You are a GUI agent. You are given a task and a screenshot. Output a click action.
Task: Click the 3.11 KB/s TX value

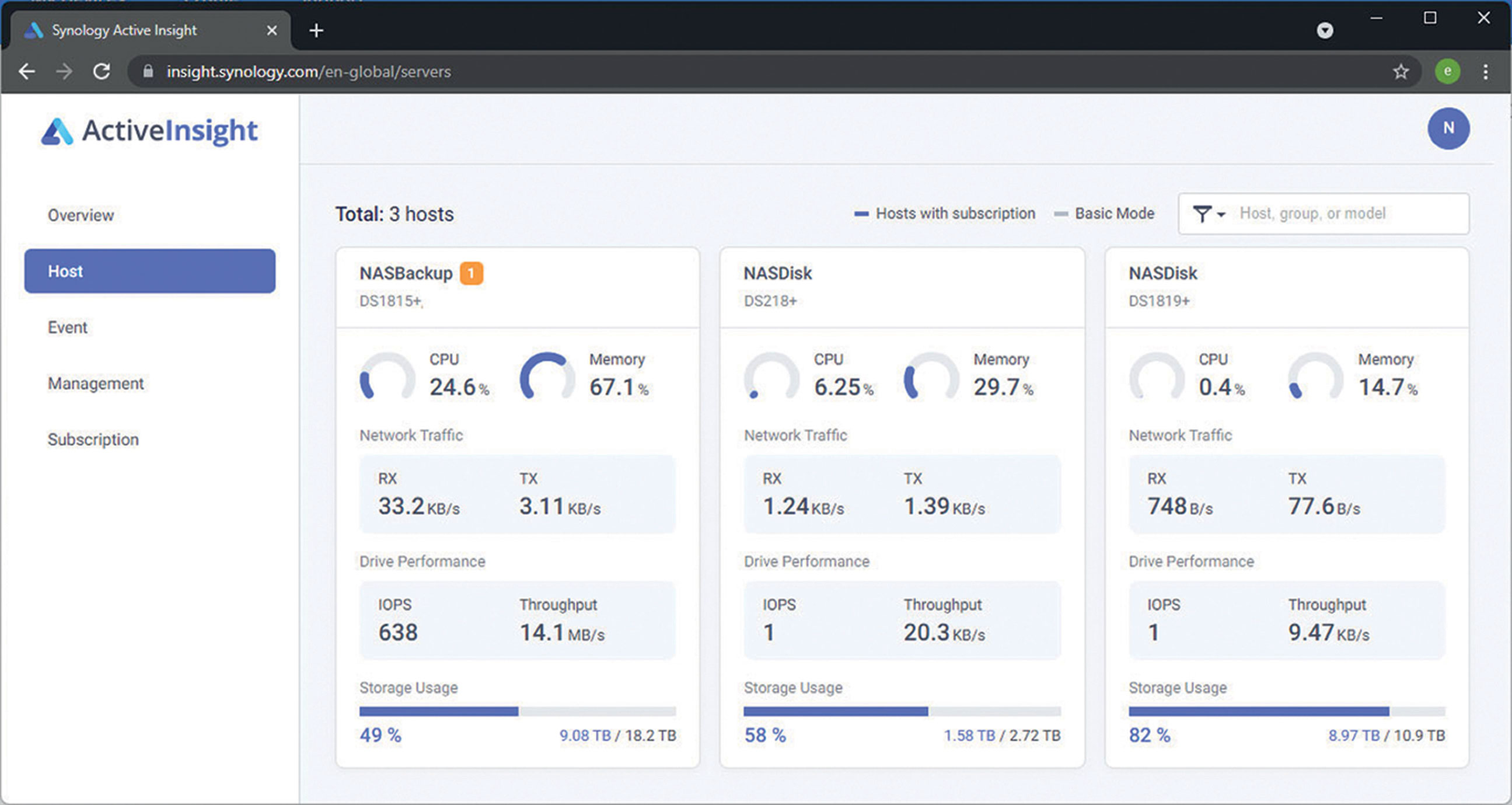(560, 506)
